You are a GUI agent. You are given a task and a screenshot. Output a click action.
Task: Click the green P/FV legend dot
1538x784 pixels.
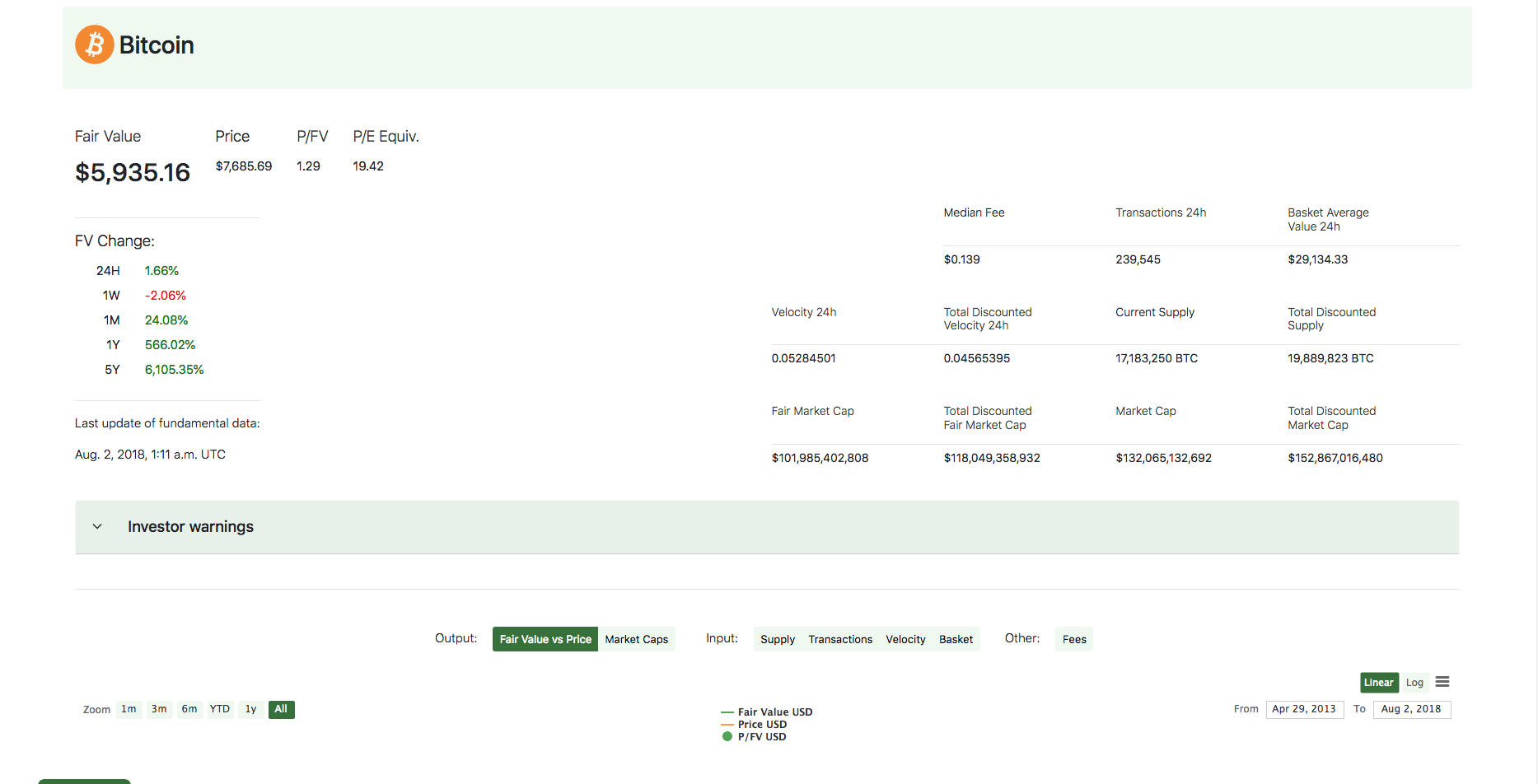[727, 736]
